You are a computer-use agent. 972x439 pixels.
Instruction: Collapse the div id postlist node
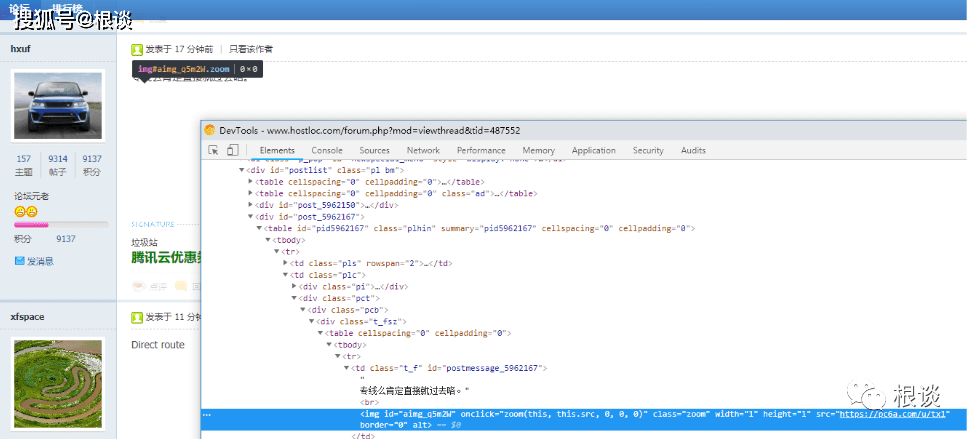(x=242, y=170)
